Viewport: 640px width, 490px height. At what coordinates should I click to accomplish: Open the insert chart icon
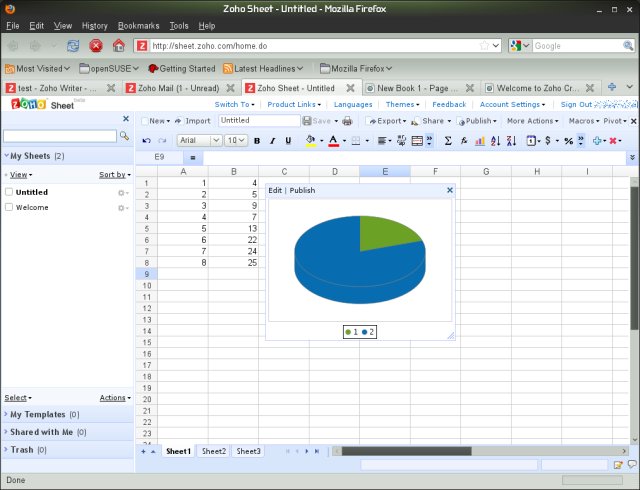(x=480, y=141)
